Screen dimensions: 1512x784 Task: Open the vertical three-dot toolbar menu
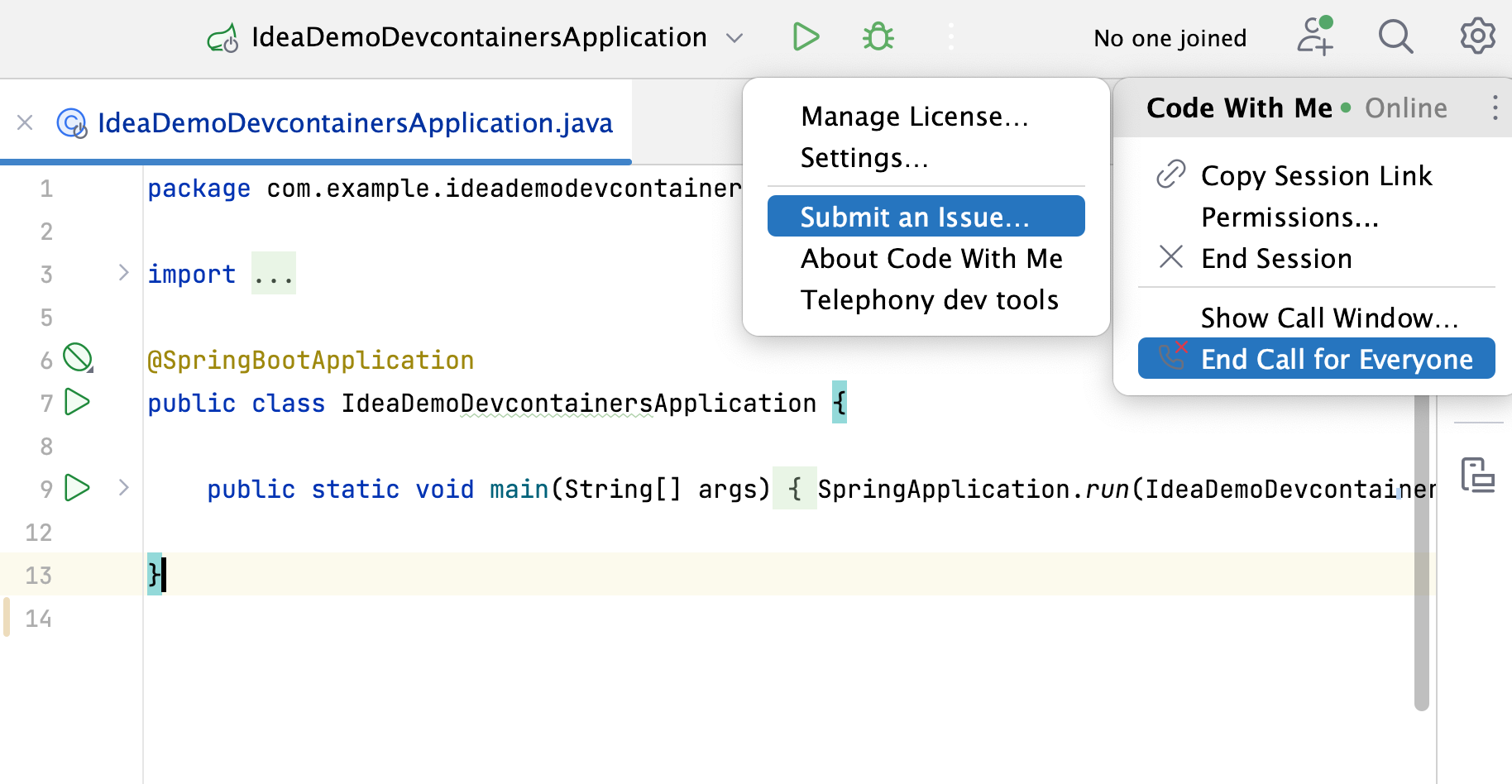[950, 37]
